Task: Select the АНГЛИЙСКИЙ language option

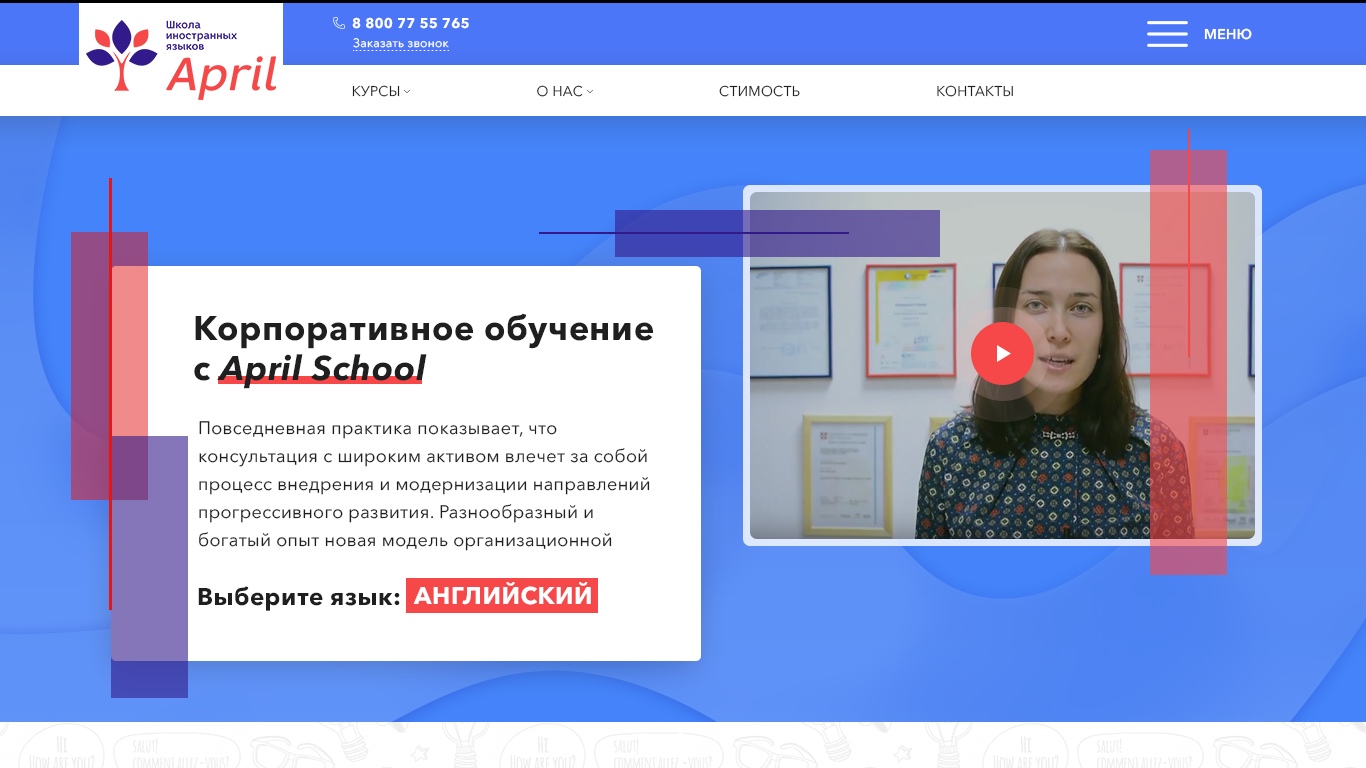Action: (x=502, y=596)
